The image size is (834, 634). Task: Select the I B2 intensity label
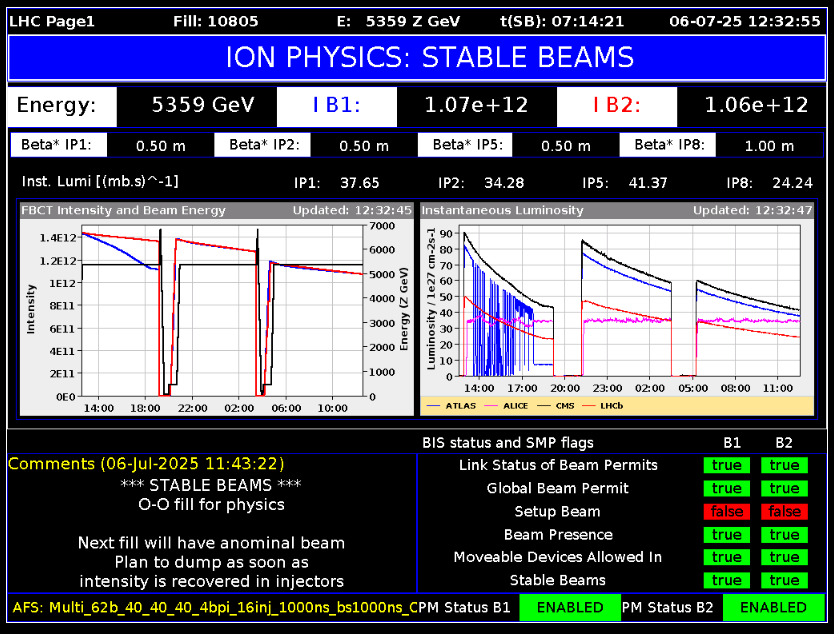[x=616, y=105]
